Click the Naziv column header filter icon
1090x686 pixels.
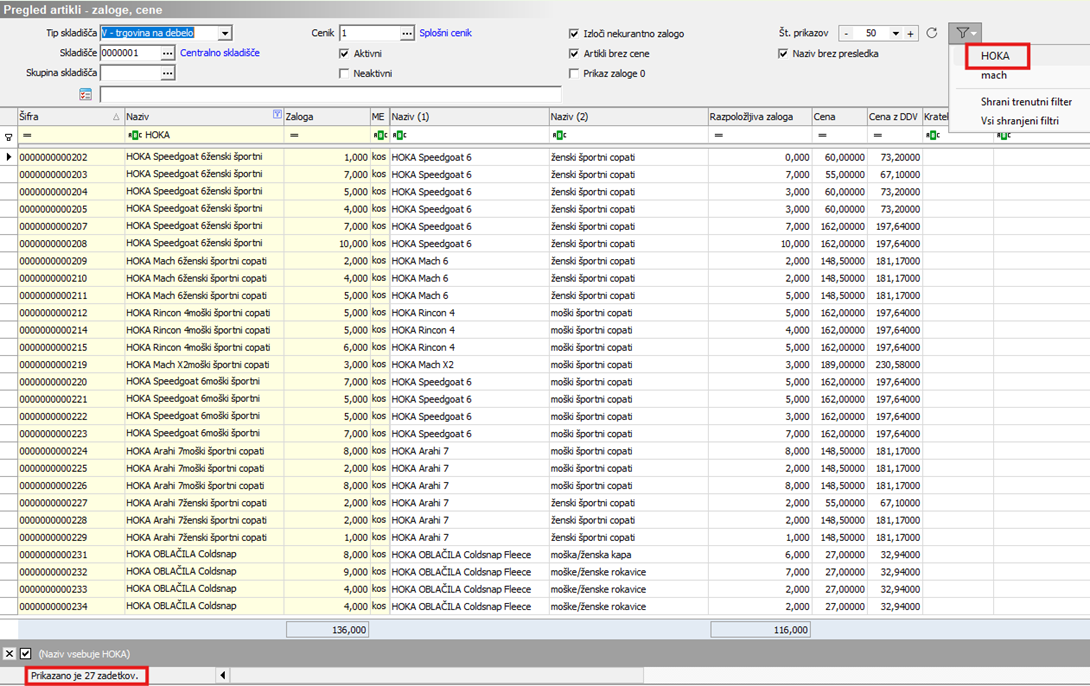point(277,115)
